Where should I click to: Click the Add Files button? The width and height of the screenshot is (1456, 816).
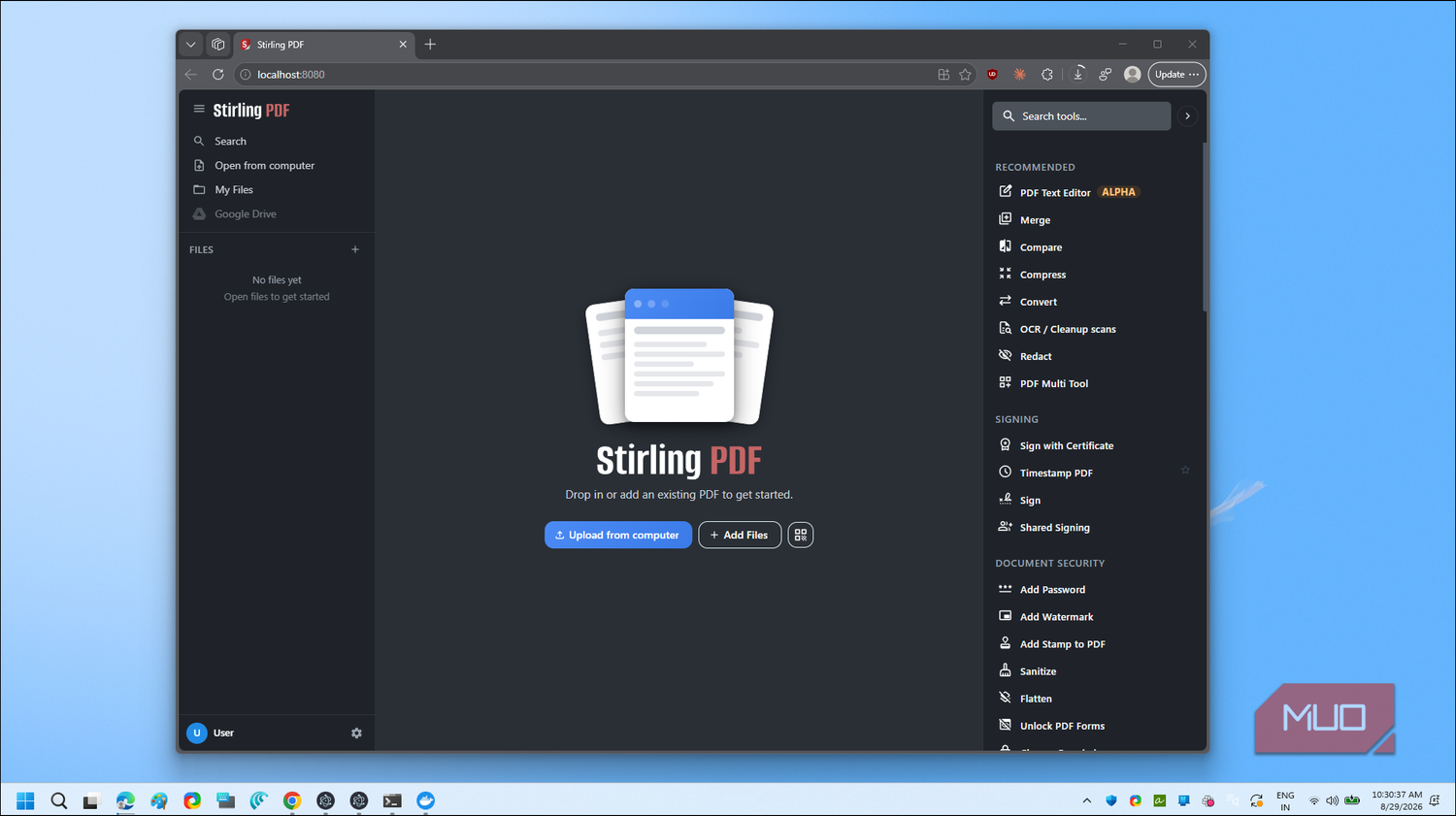tap(740, 535)
